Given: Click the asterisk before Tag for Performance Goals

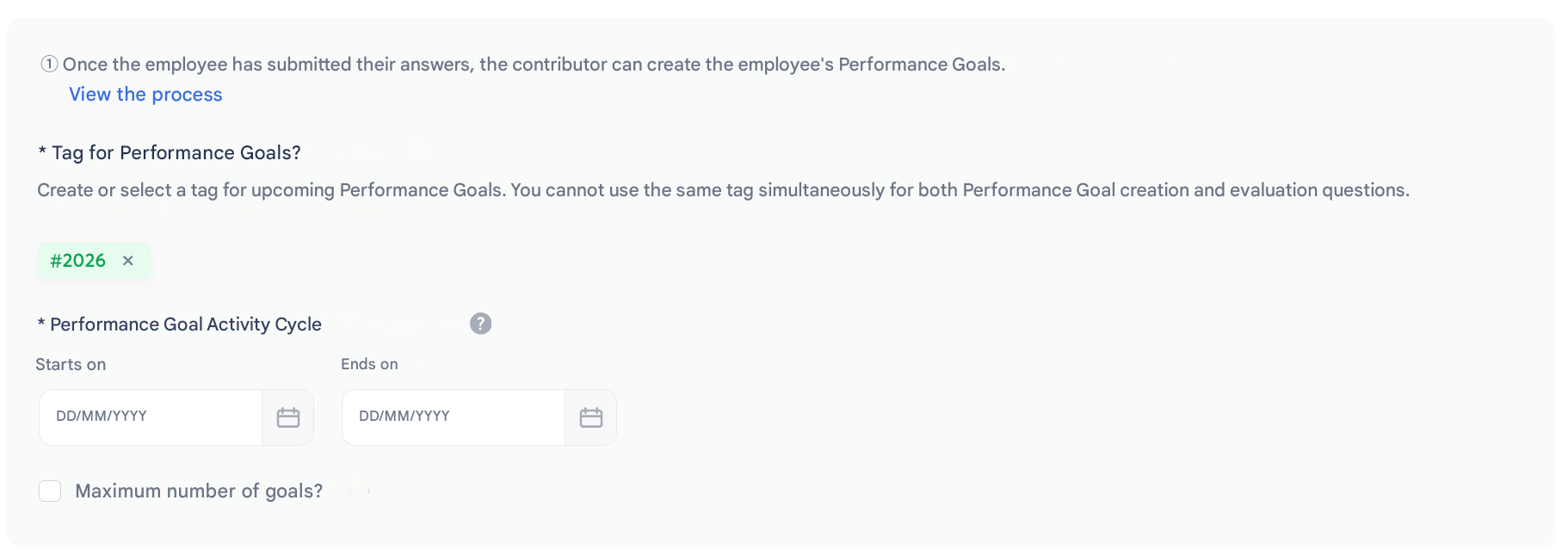Looking at the screenshot, I should (x=42, y=153).
